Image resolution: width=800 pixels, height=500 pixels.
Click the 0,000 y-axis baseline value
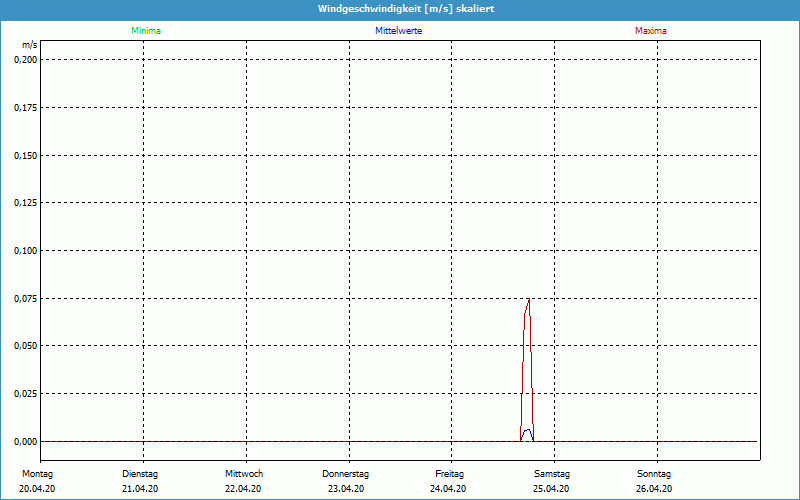tap(25, 441)
